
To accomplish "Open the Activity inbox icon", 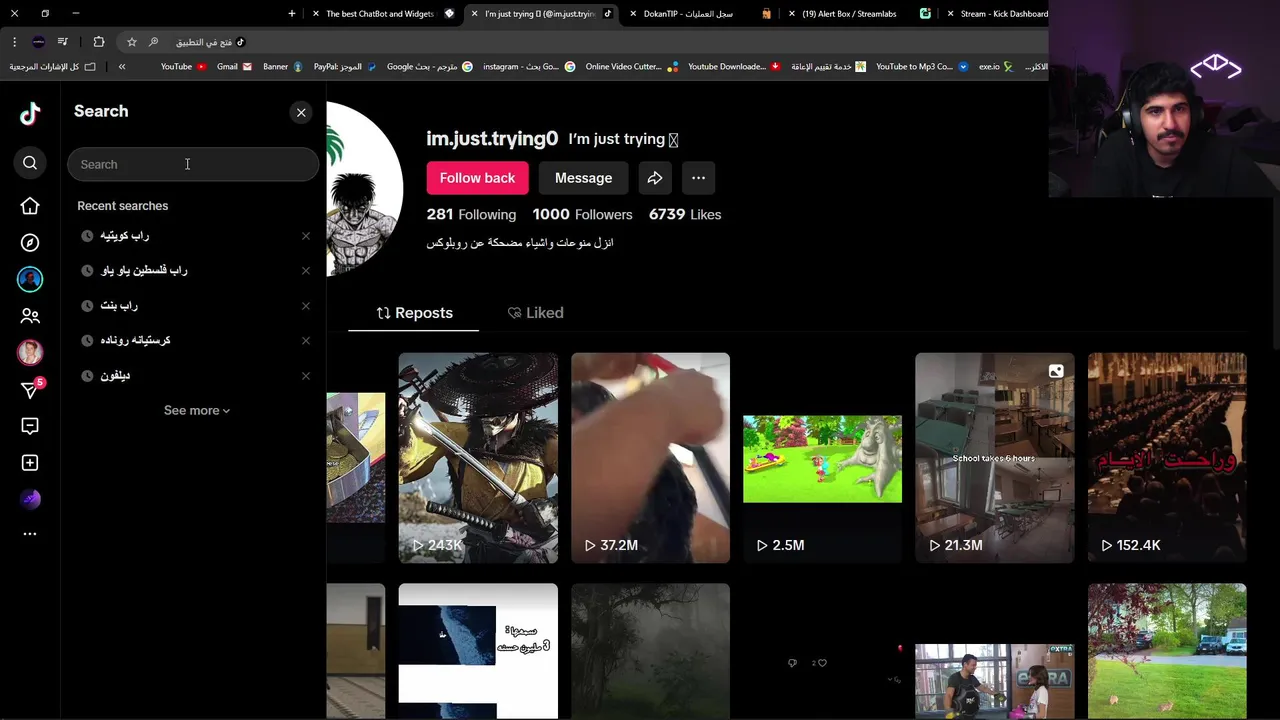I will (x=30, y=426).
